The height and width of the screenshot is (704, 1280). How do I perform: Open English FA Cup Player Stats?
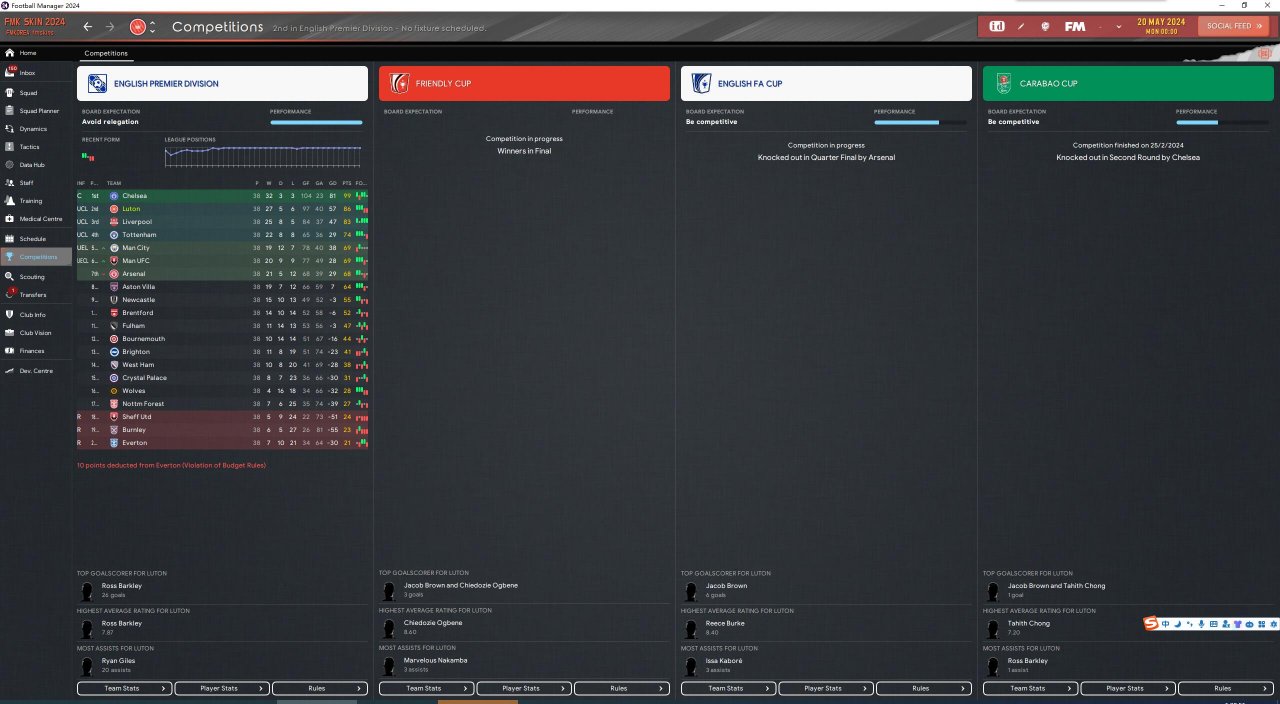[x=826, y=688]
